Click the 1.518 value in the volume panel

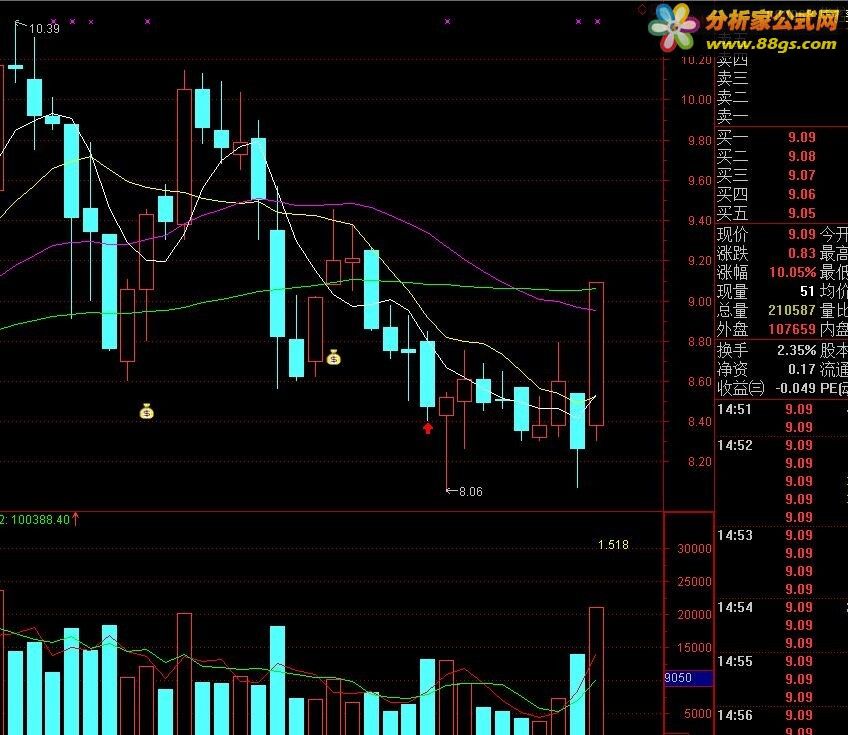(x=613, y=545)
